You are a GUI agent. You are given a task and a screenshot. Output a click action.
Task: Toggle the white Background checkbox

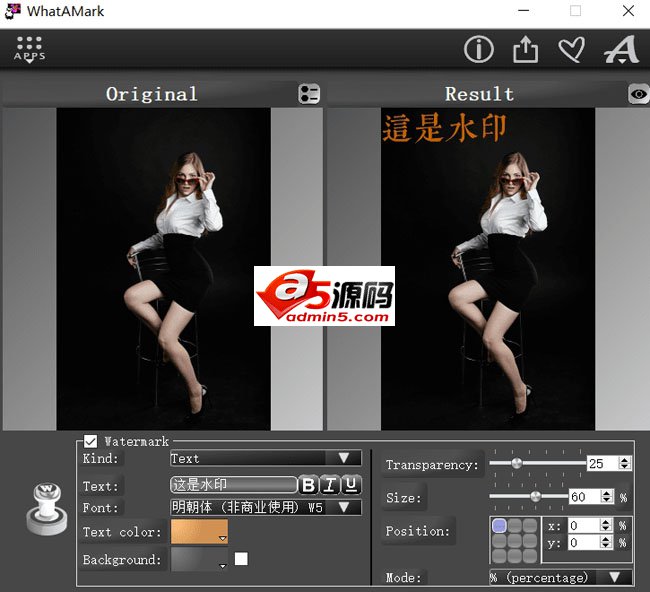241,559
